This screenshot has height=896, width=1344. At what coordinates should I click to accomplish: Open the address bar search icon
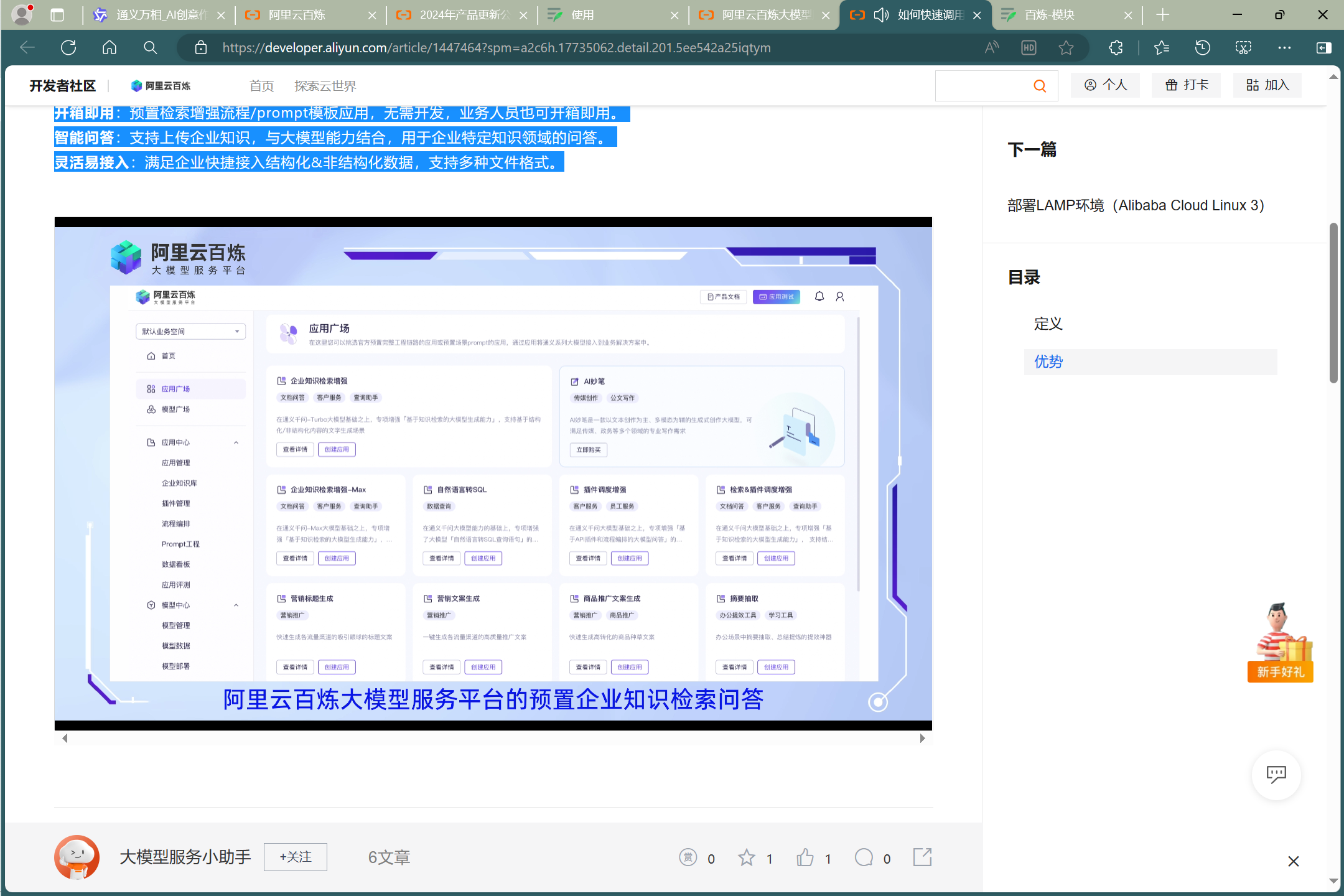pos(150,47)
